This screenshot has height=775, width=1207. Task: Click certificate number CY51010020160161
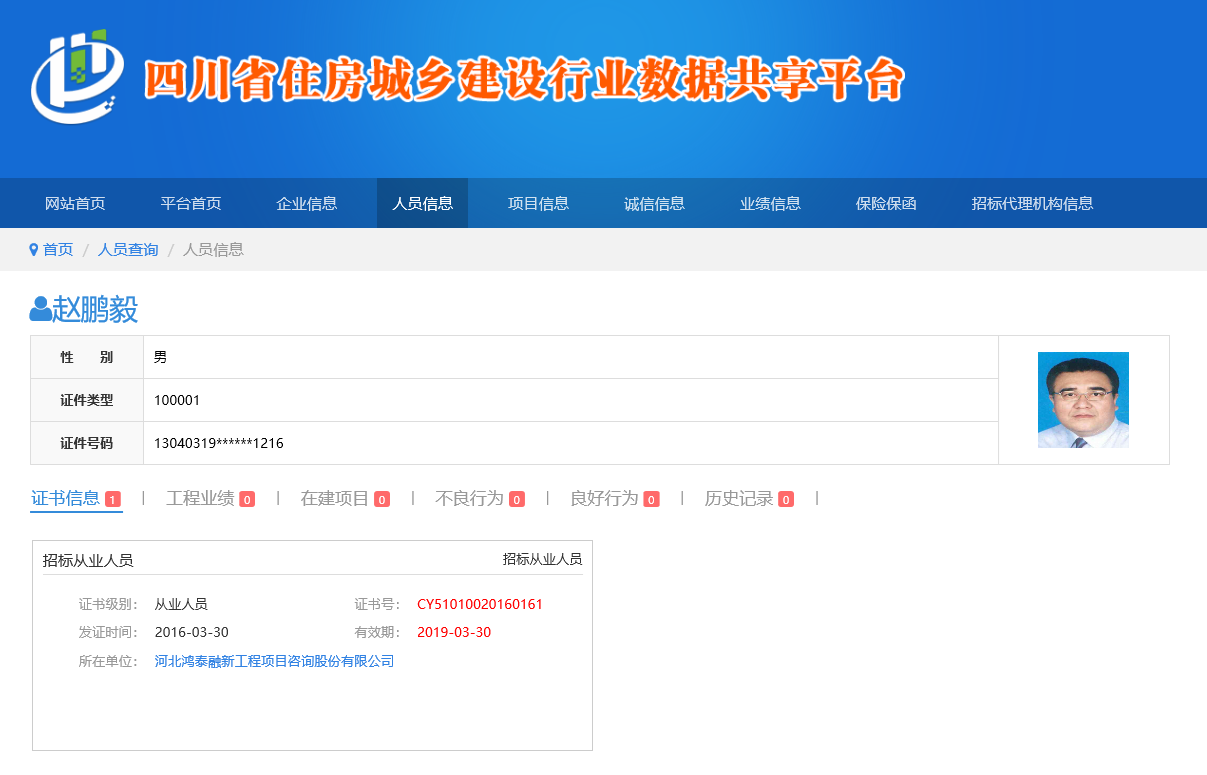pos(480,604)
